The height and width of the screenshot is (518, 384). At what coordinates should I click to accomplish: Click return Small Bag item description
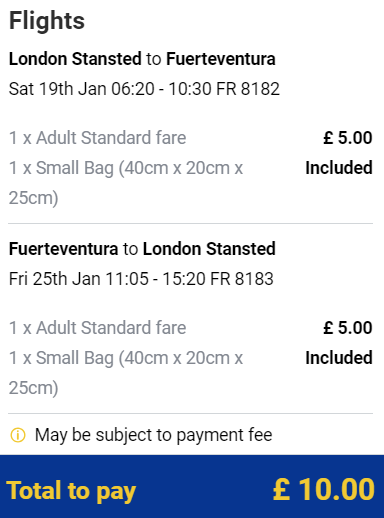coord(126,373)
